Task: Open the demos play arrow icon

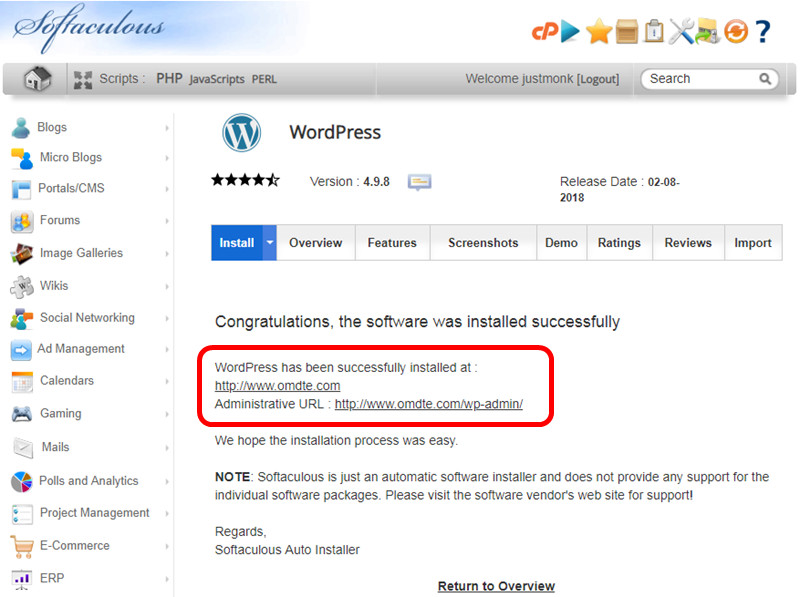Action: pyautogui.click(x=570, y=31)
